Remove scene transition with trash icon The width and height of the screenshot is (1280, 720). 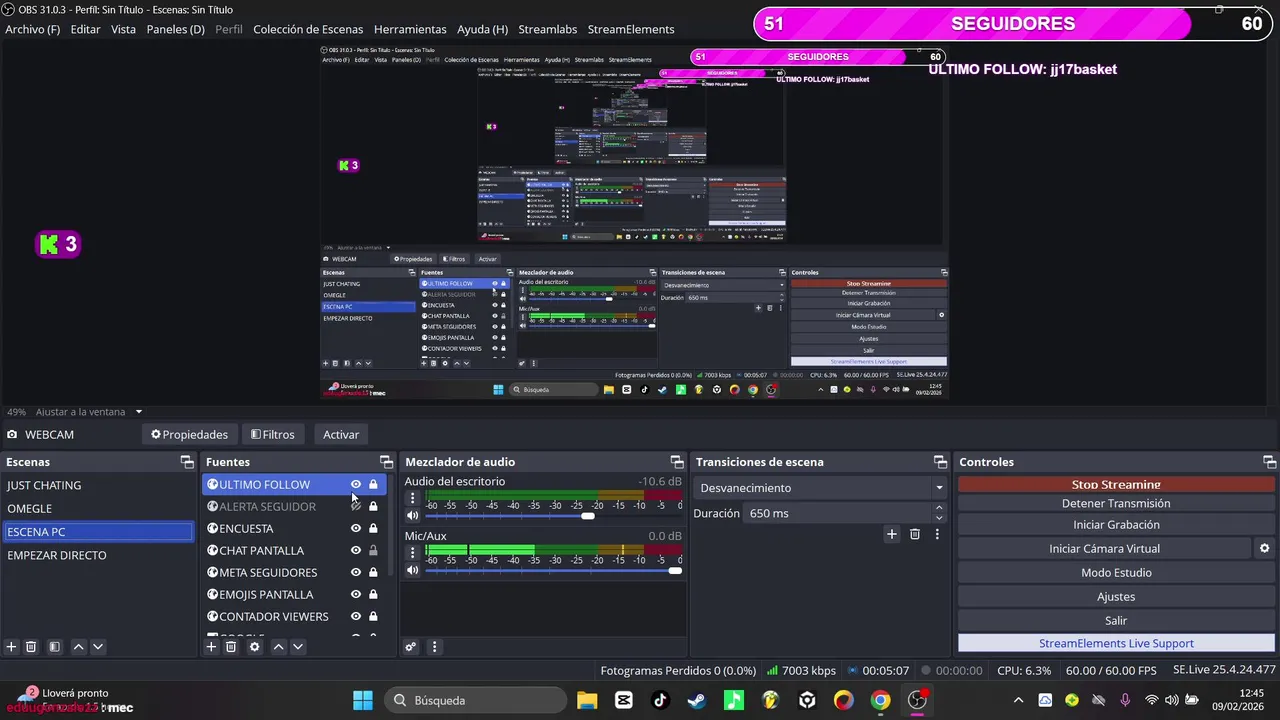point(915,534)
